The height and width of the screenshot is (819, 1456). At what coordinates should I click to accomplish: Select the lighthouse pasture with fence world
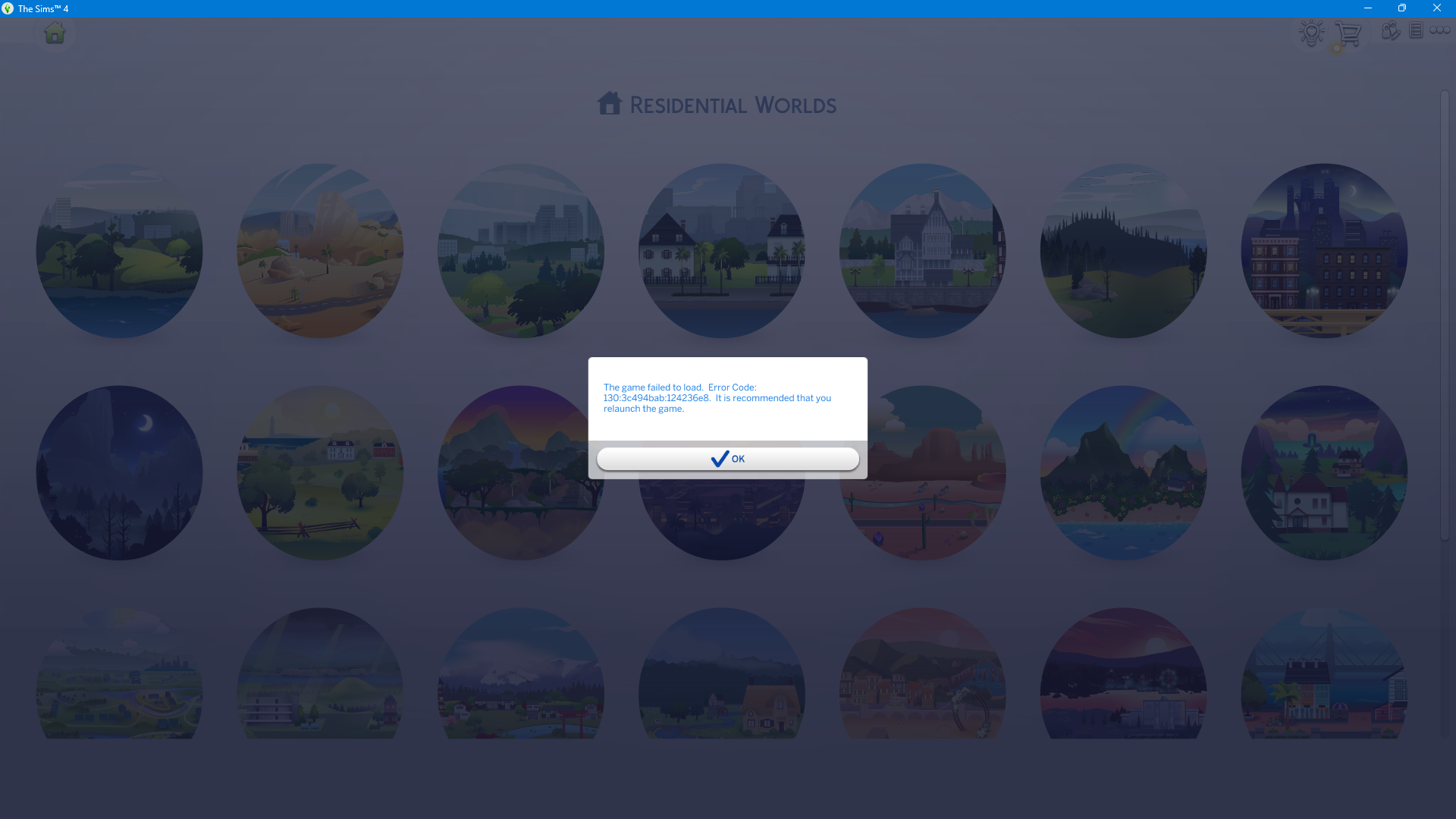click(x=320, y=472)
